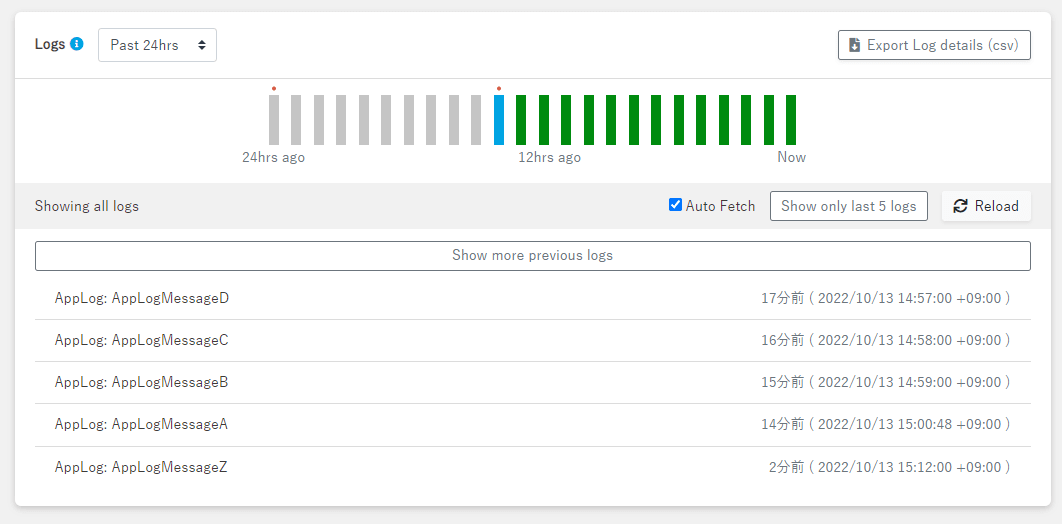Click the circular arrows Reload icon

960,206
